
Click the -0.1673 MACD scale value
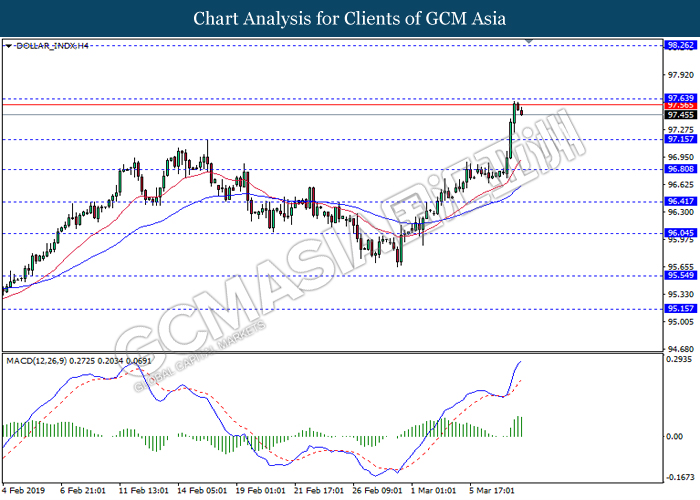pyautogui.click(x=680, y=477)
